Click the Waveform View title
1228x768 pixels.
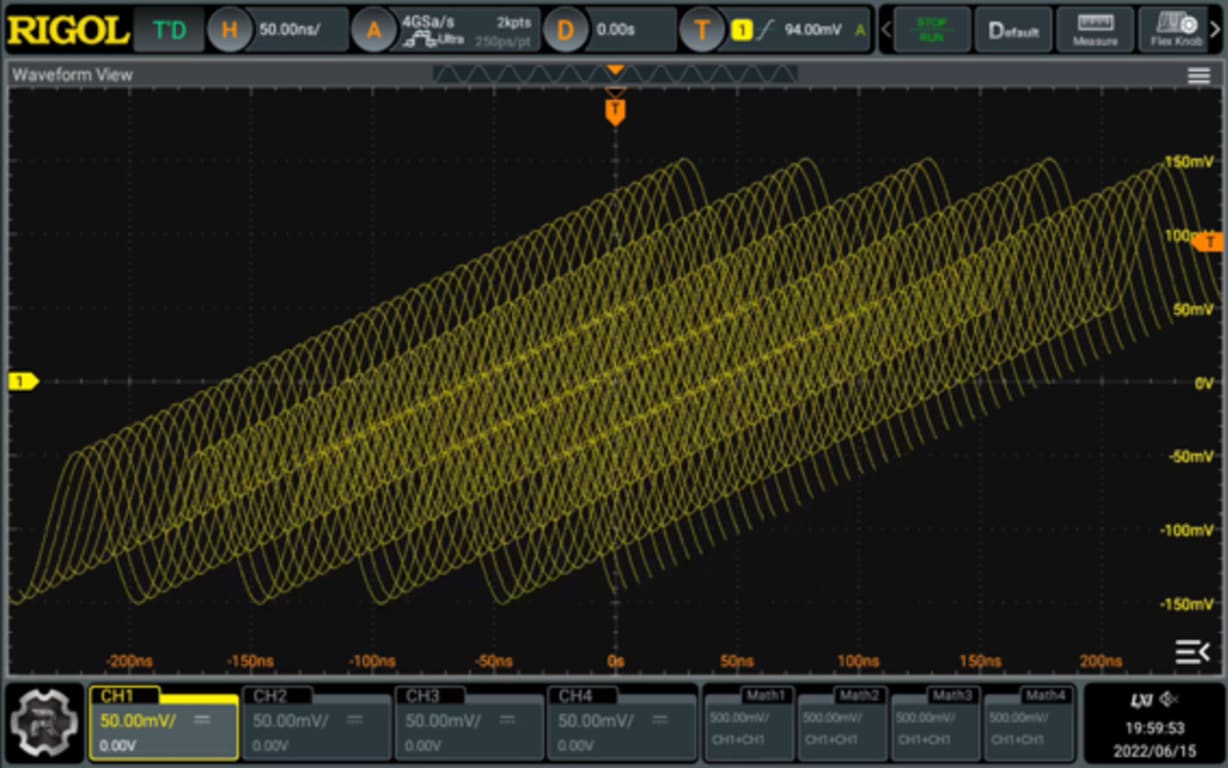point(72,75)
